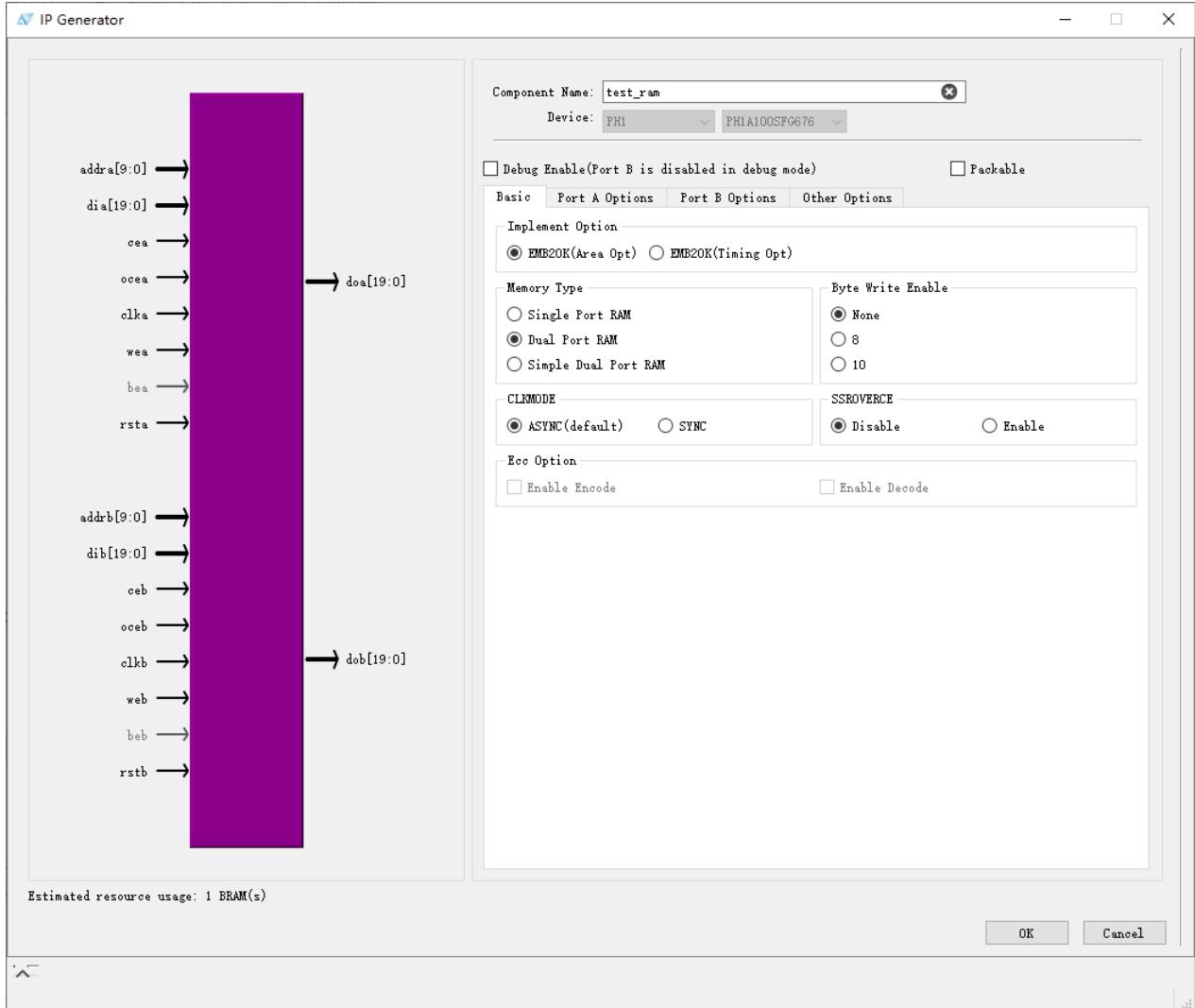Confirm with the OK button
This screenshot has height=1008, width=1195.
1027,933
